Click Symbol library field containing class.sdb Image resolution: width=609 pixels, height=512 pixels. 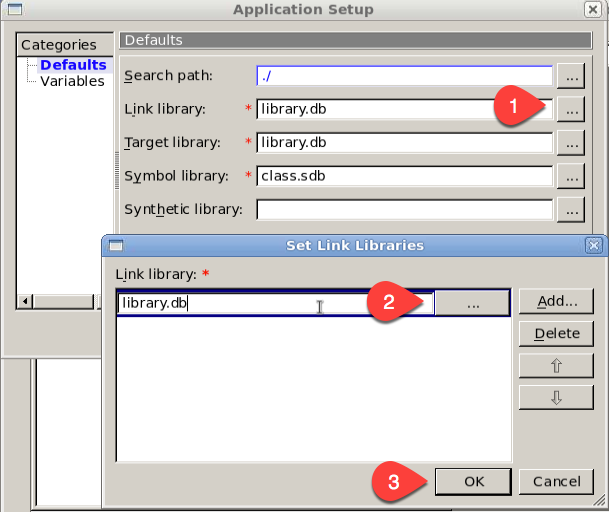404,176
